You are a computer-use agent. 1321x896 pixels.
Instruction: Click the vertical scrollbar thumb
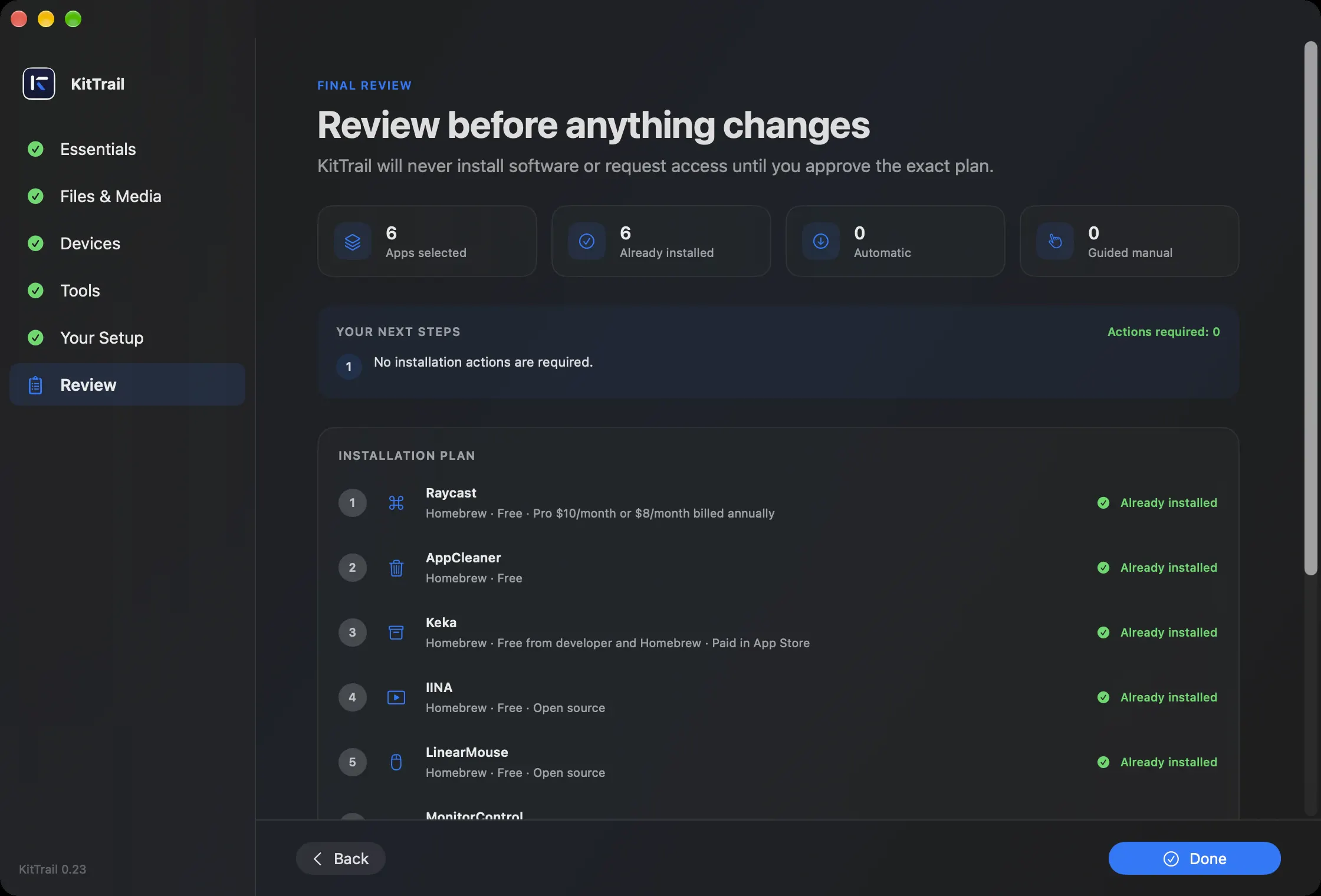coord(1310,308)
